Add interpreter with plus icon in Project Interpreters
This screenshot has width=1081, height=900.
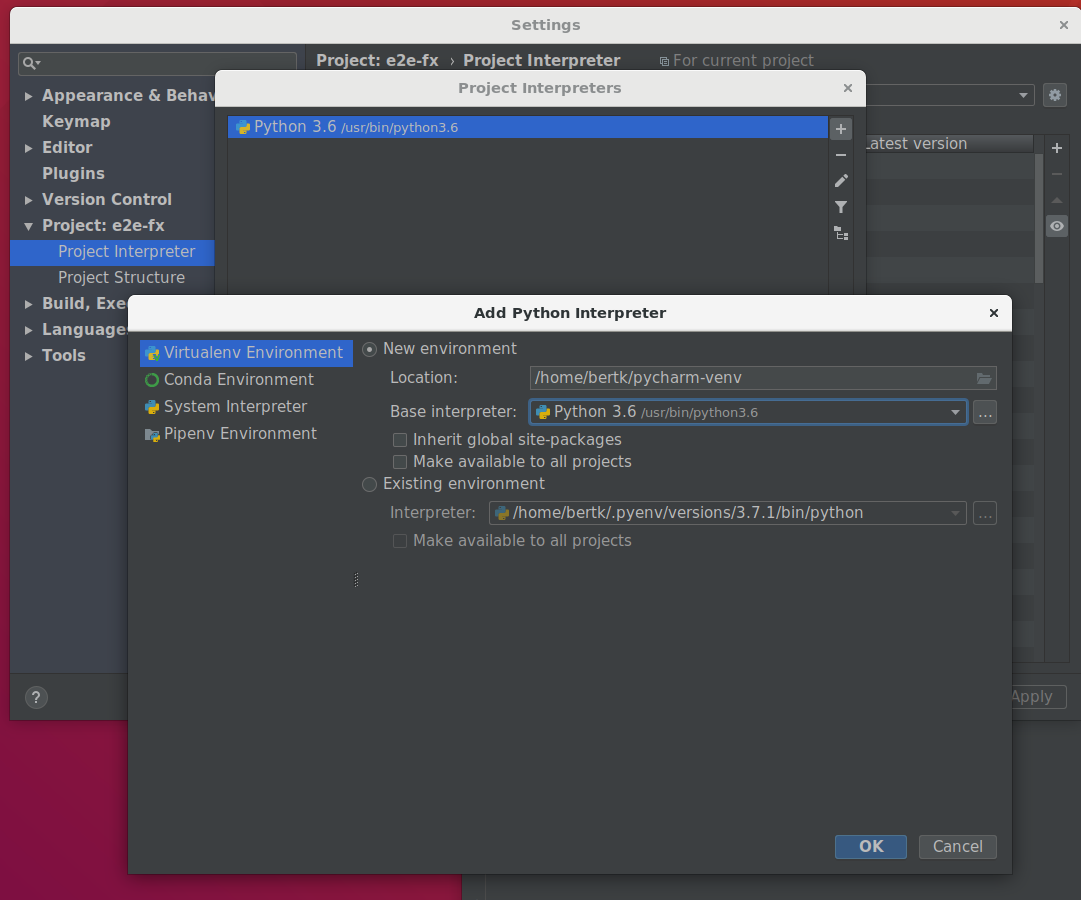click(x=840, y=129)
